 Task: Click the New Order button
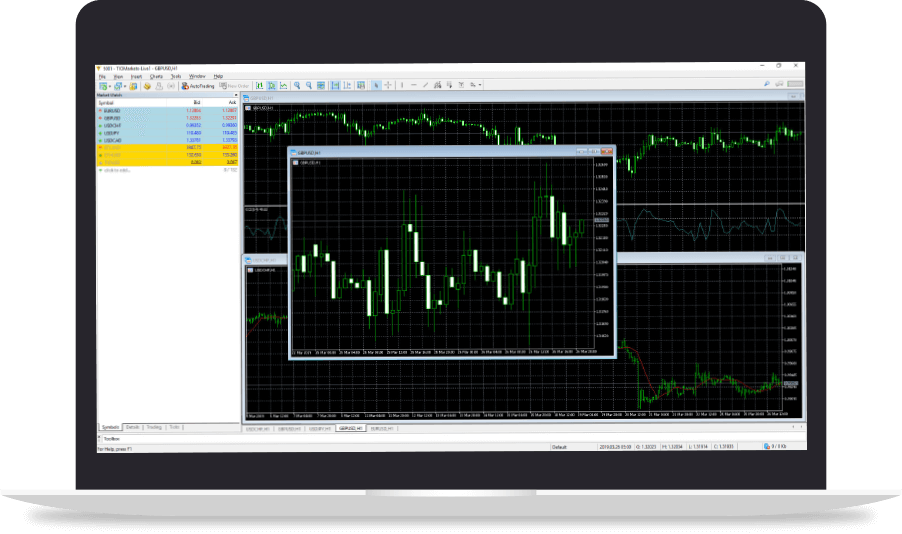[236, 86]
